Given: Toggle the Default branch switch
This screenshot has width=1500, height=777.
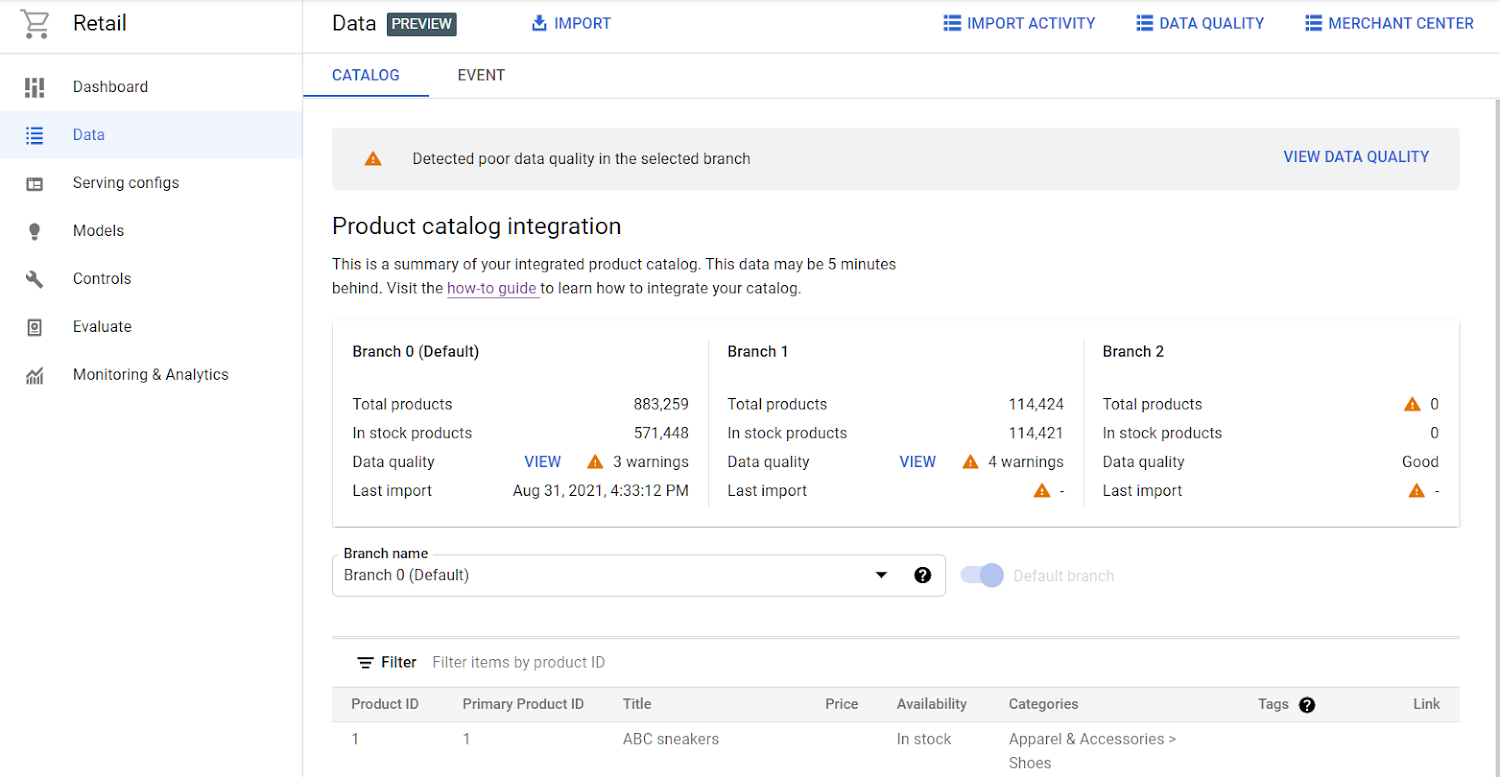Looking at the screenshot, I should (982, 575).
